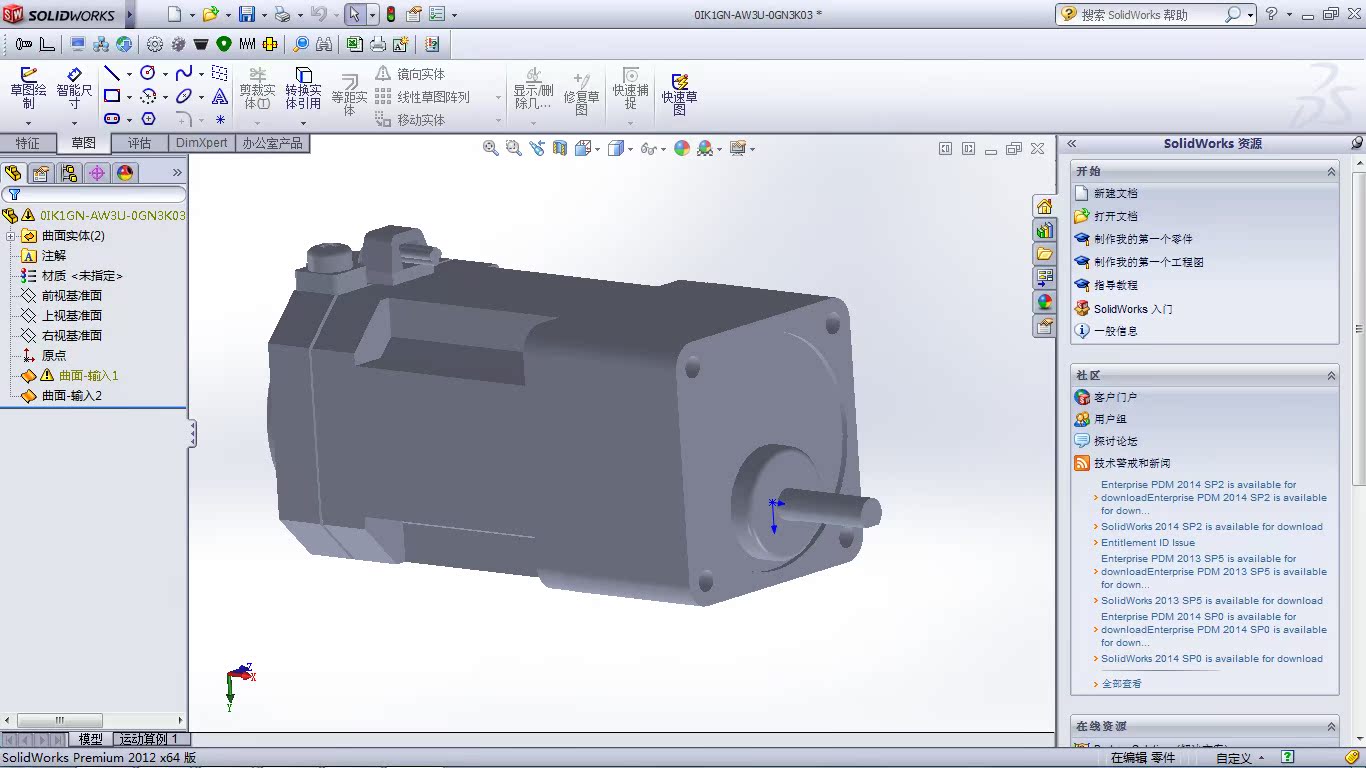Collapse the task pane with double chevron
The height and width of the screenshot is (768, 1366).
pyautogui.click(x=1071, y=143)
